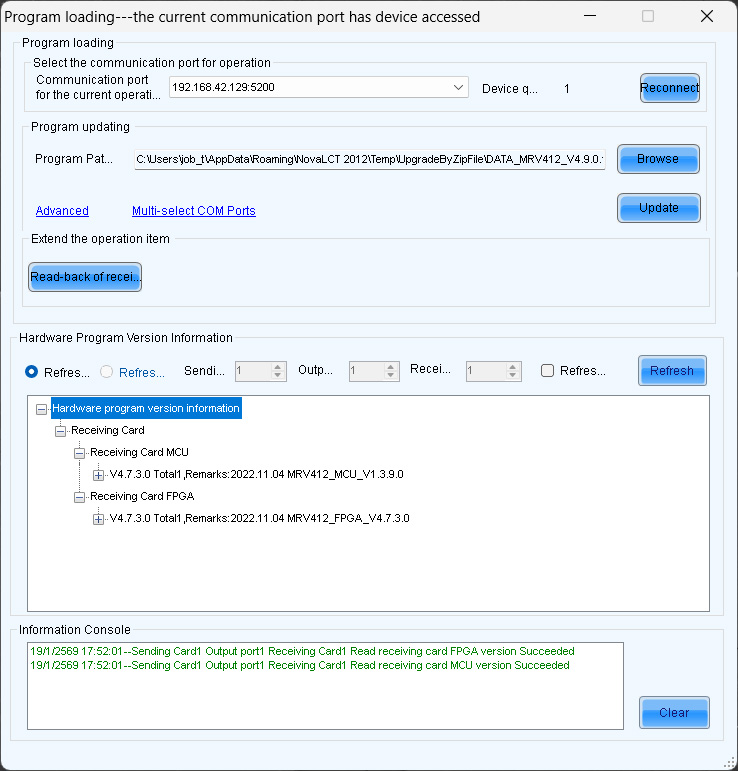Click the Reconnect button
Viewport: 738px width, 771px height.
tap(669, 88)
